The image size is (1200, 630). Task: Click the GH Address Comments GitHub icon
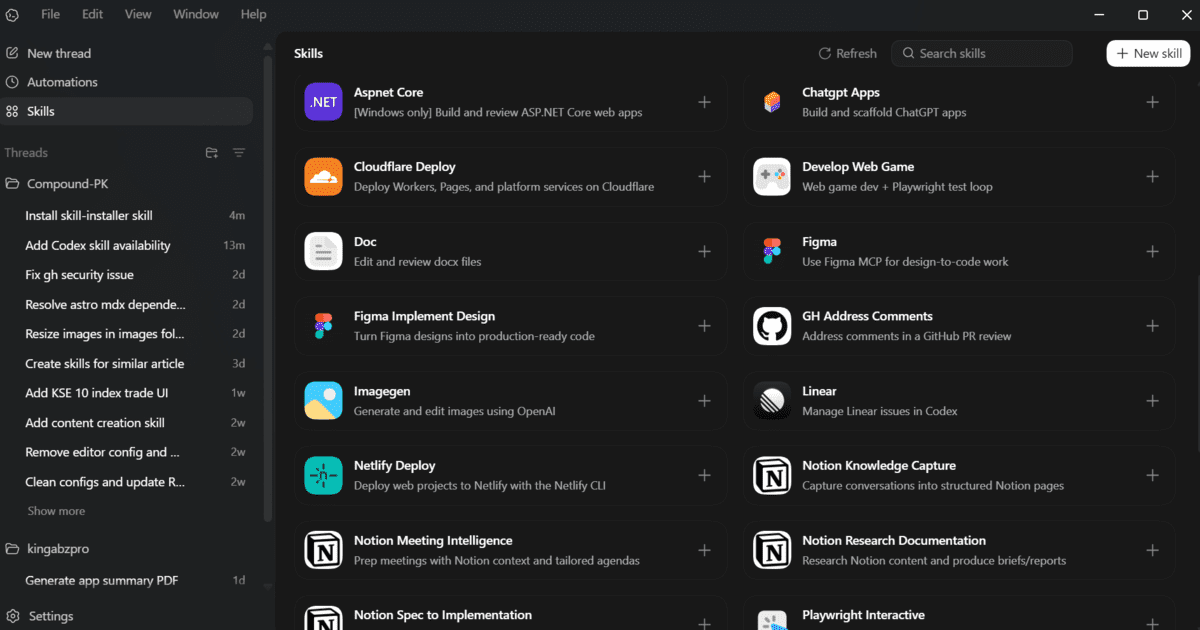click(x=771, y=326)
